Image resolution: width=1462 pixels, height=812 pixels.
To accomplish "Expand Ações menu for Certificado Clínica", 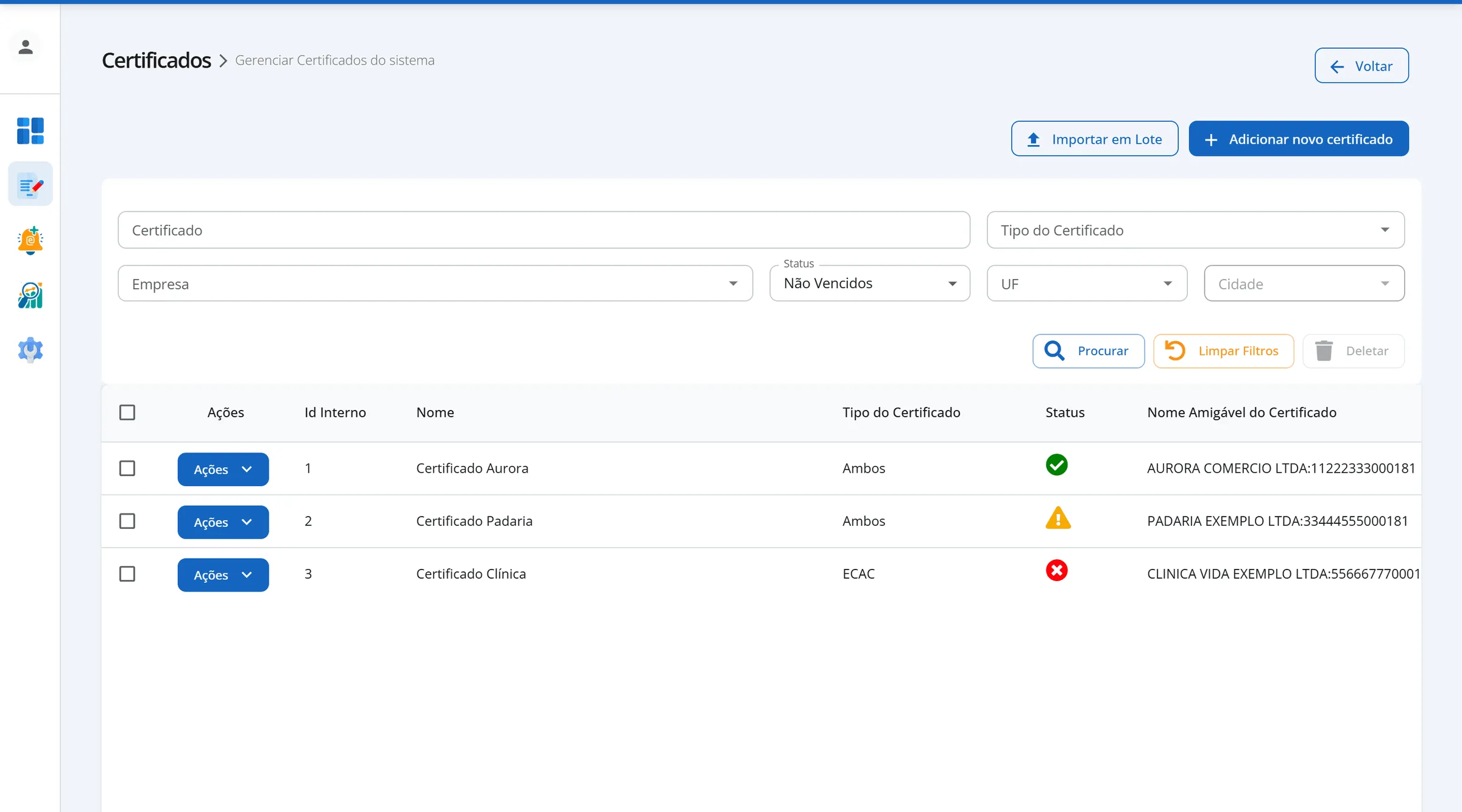I will point(223,575).
